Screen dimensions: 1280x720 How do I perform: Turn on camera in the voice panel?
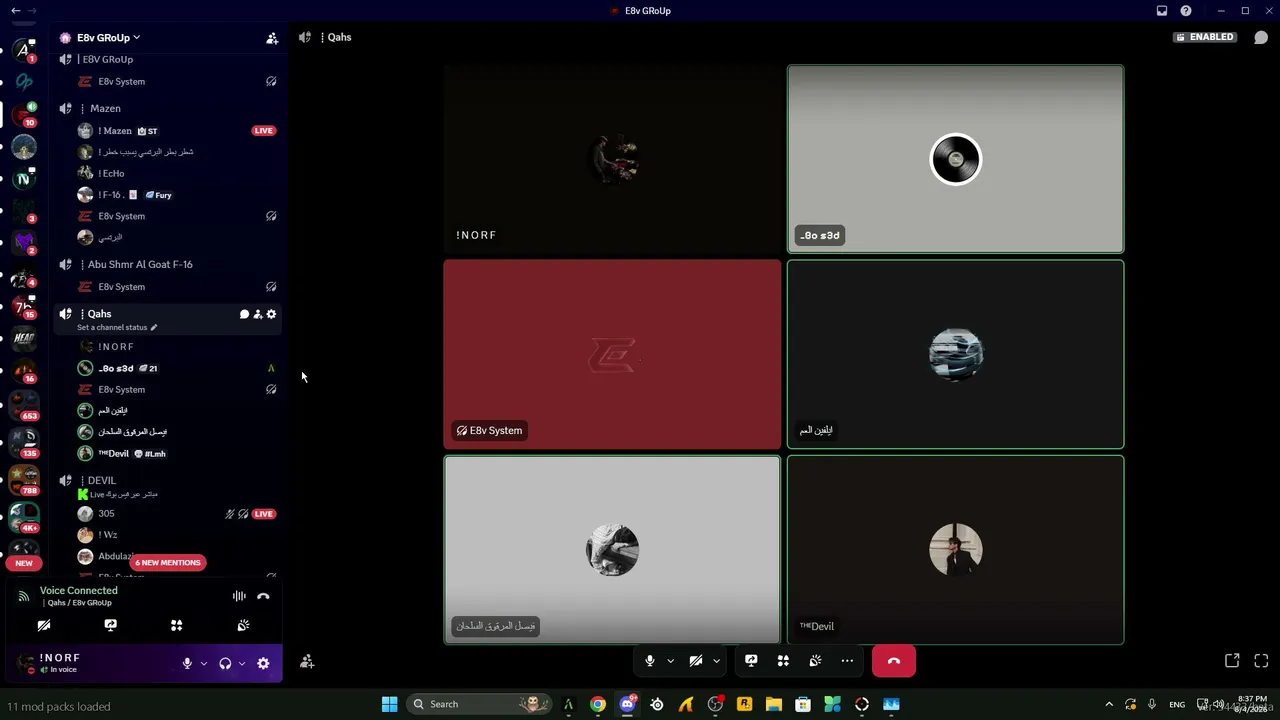(x=44, y=625)
